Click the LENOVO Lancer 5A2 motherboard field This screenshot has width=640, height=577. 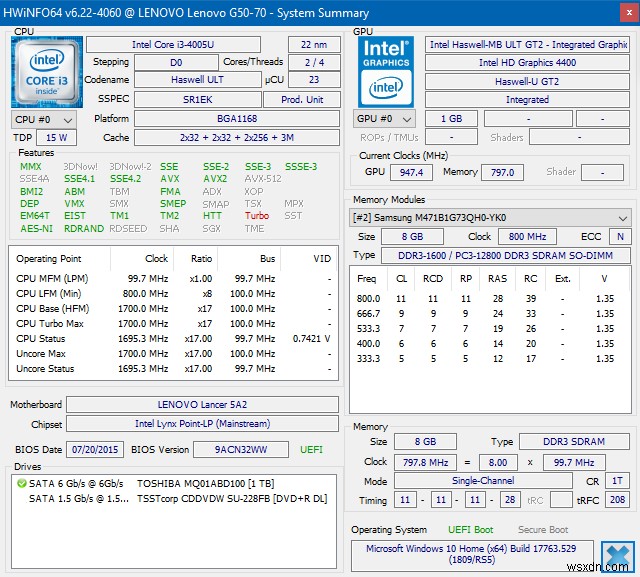(204, 405)
